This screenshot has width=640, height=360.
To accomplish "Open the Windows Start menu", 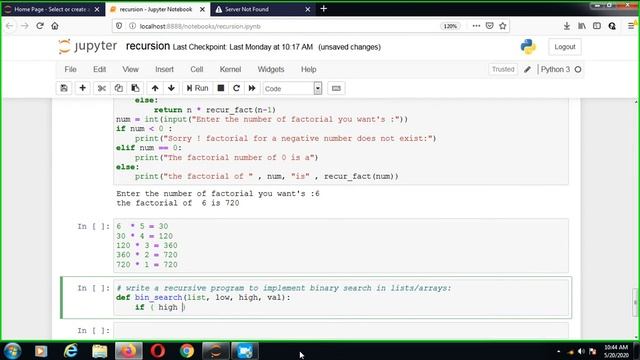I will (x=12, y=351).
